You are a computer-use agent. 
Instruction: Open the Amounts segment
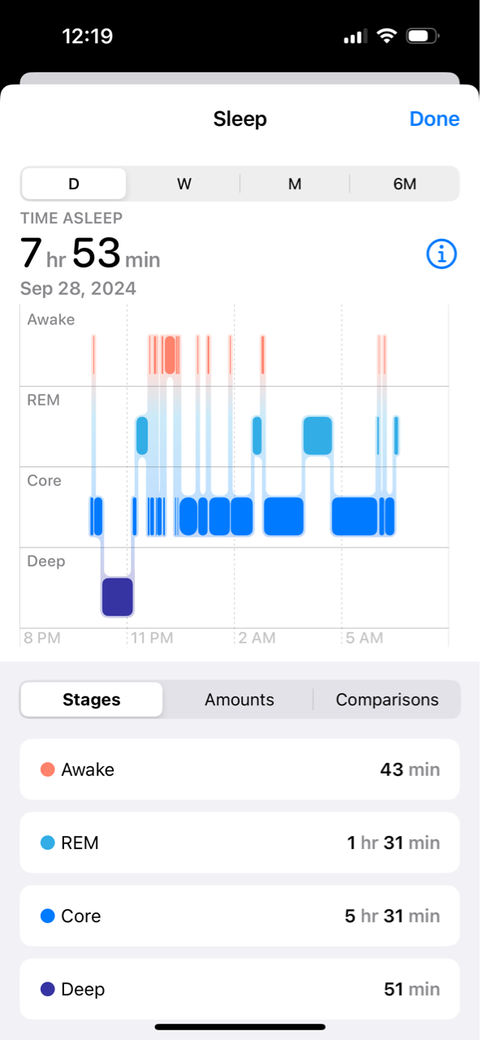point(239,699)
